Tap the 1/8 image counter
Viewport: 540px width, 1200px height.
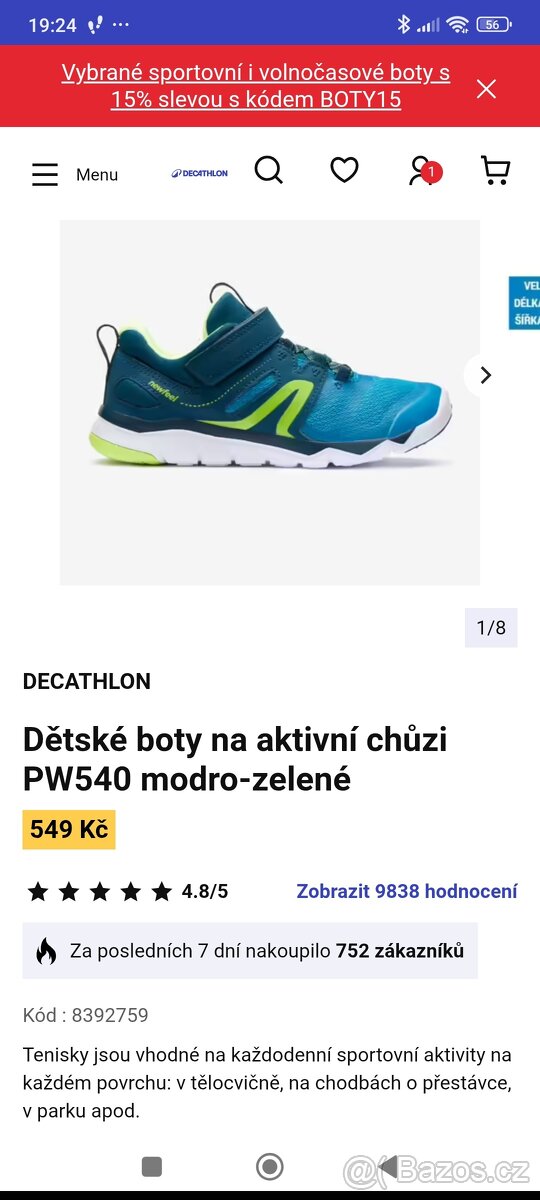pos(491,628)
